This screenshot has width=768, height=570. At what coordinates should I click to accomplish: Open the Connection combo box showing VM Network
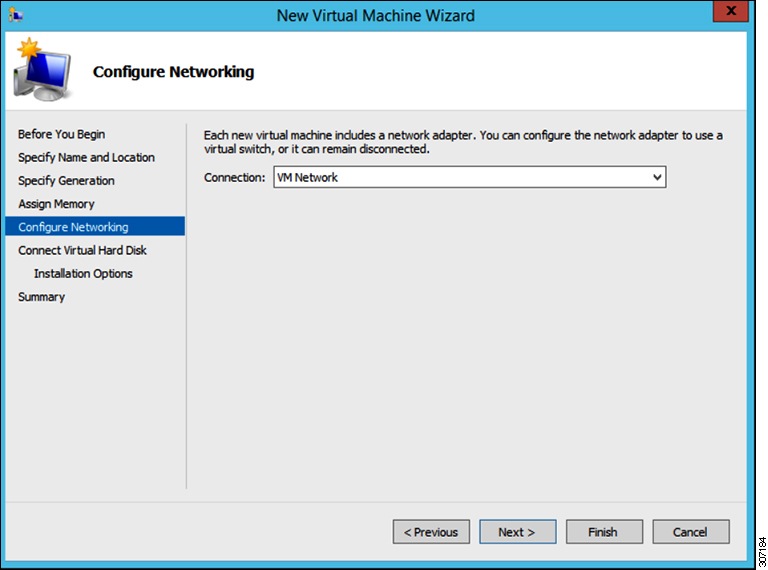point(460,177)
